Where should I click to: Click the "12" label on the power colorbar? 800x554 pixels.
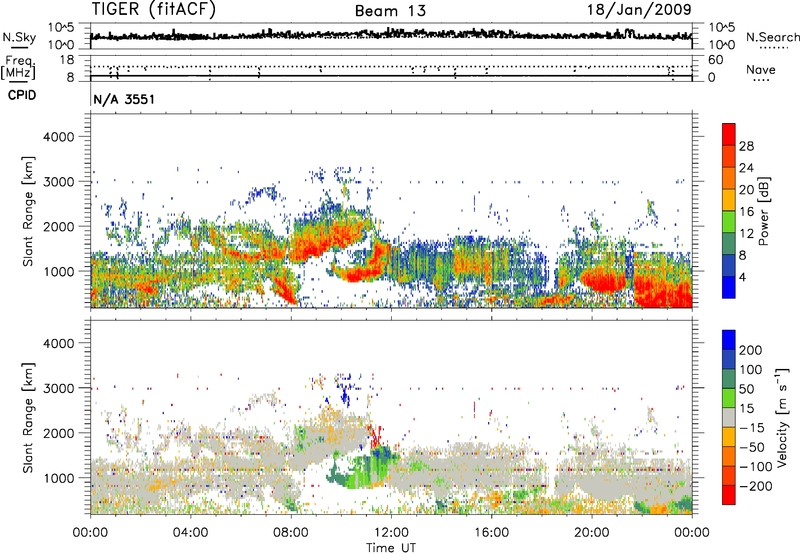746,234
